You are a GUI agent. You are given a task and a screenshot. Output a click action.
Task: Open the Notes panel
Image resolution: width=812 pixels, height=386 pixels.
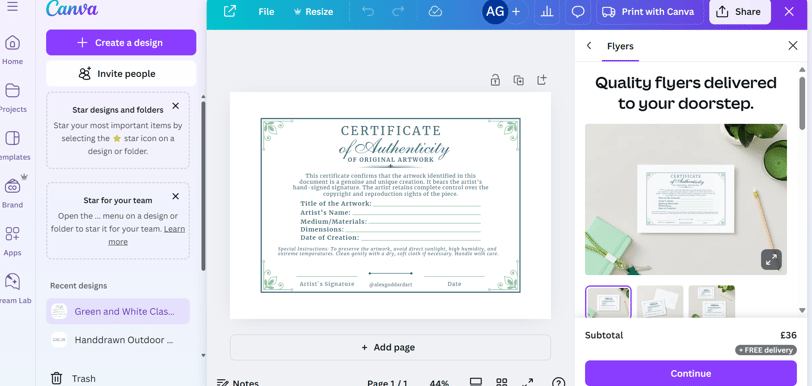(238, 383)
